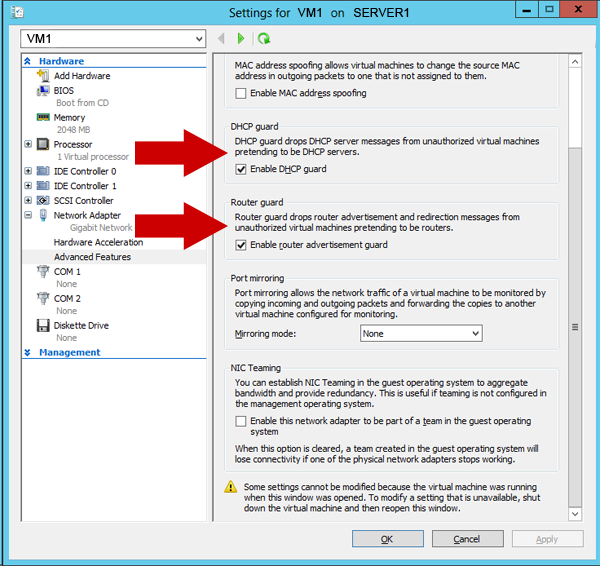Click the Cancel button
Viewport: 600px width, 566px height.
coord(468,539)
